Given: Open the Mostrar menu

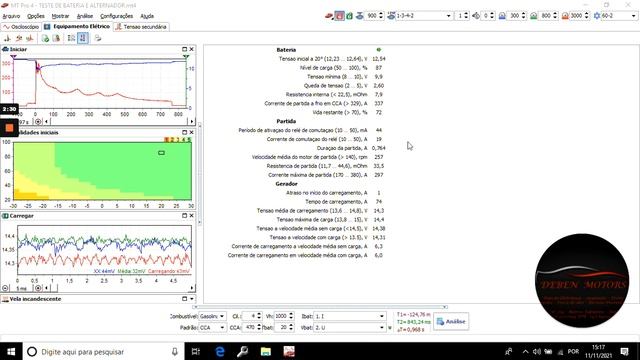Looking at the screenshot, I should (60, 16).
